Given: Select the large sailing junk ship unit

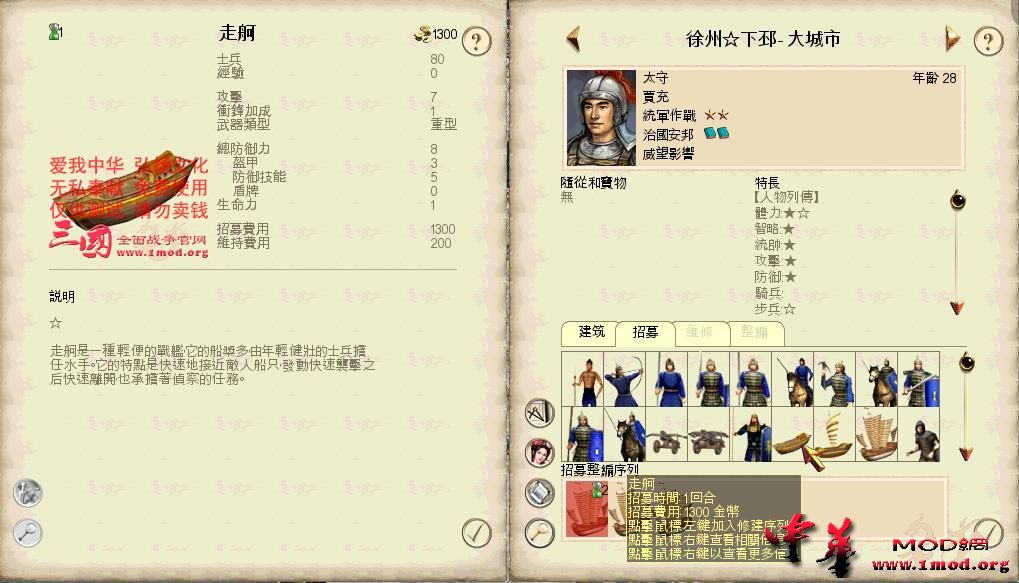Looking at the screenshot, I should click(876, 435).
